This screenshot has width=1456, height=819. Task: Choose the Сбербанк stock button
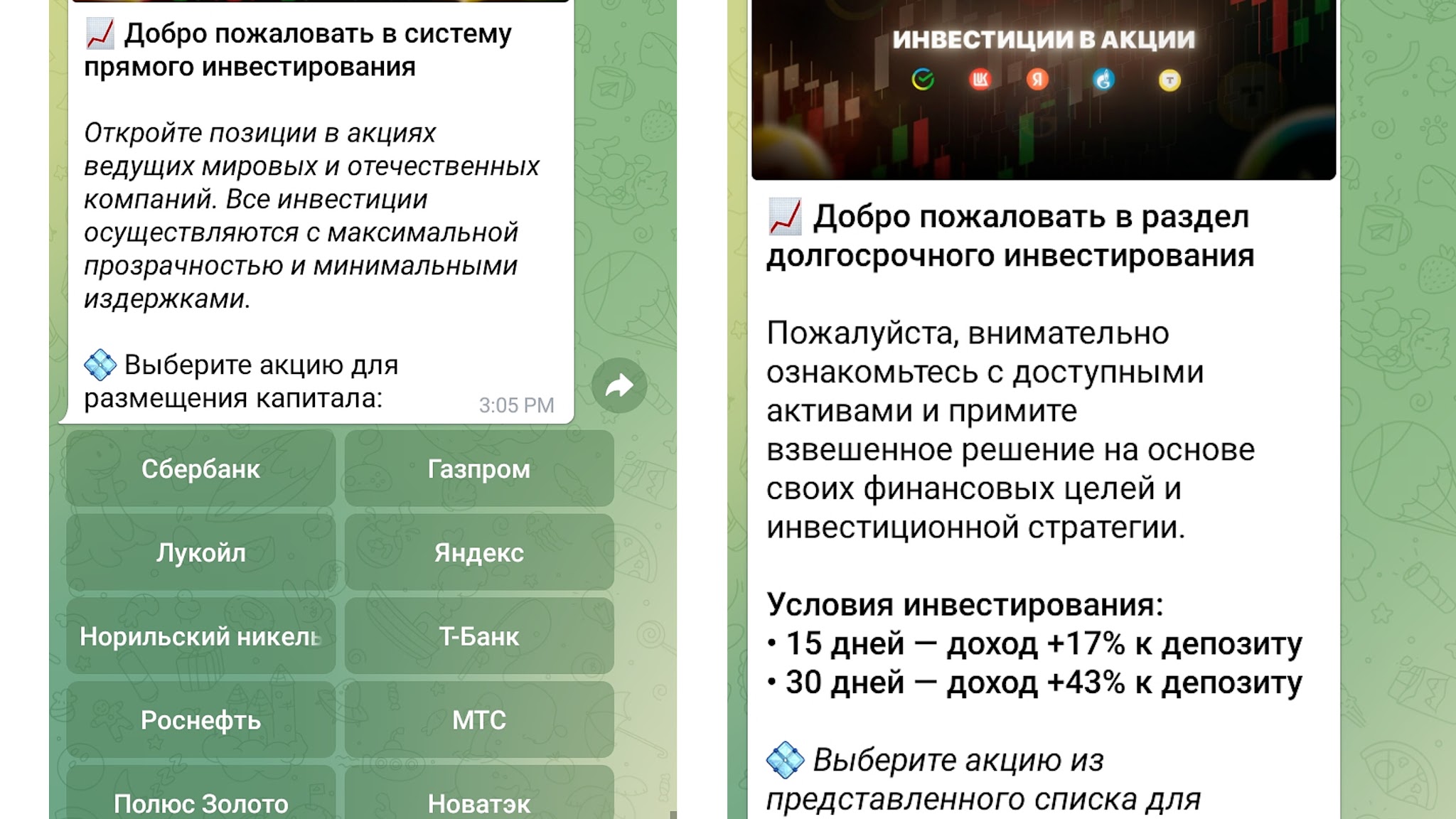click(201, 469)
